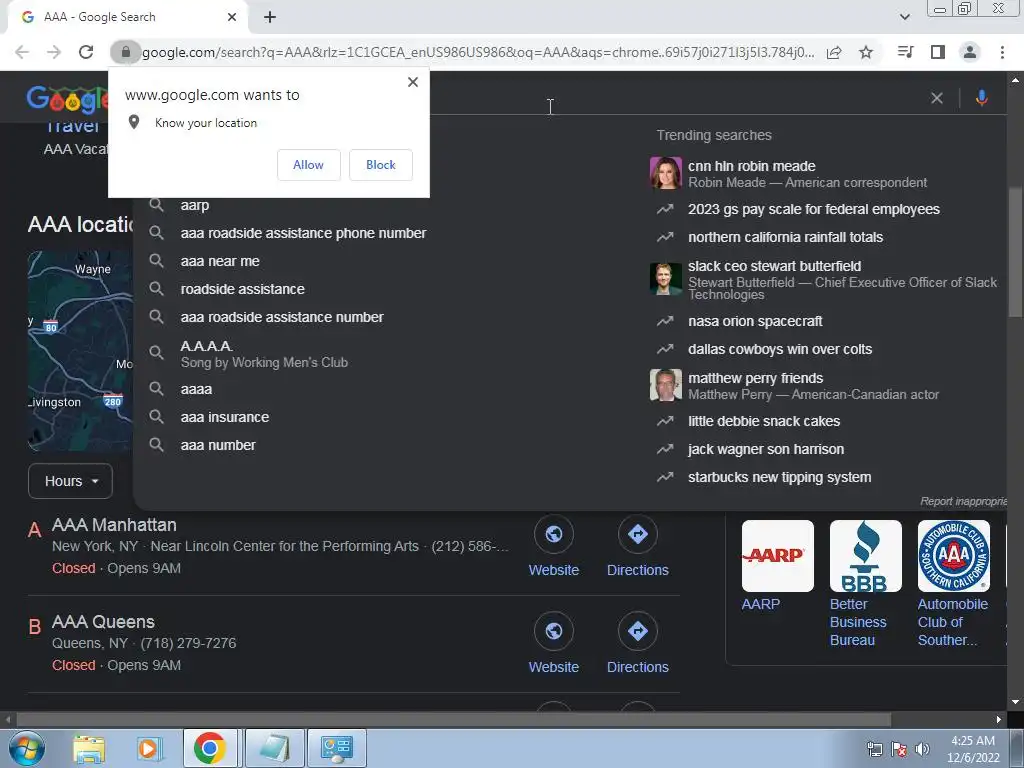Click the Google logo
1024x768 pixels.
(x=67, y=99)
